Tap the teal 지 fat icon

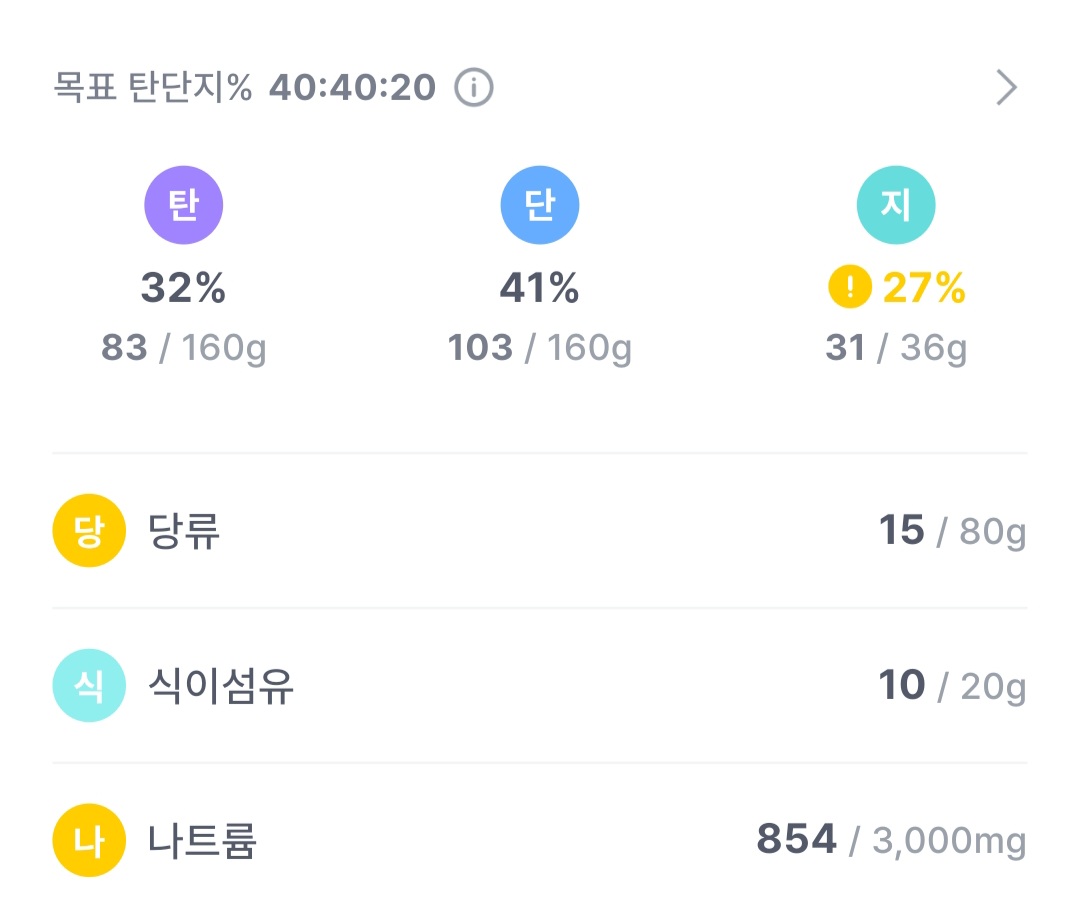pos(896,206)
